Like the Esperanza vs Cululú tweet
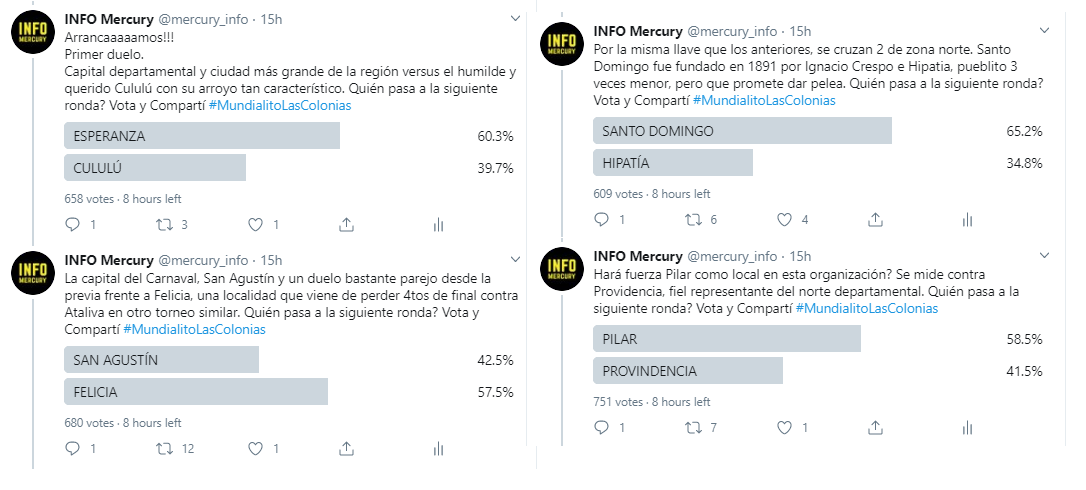This screenshot has height=490, width=1086. coord(255,225)
